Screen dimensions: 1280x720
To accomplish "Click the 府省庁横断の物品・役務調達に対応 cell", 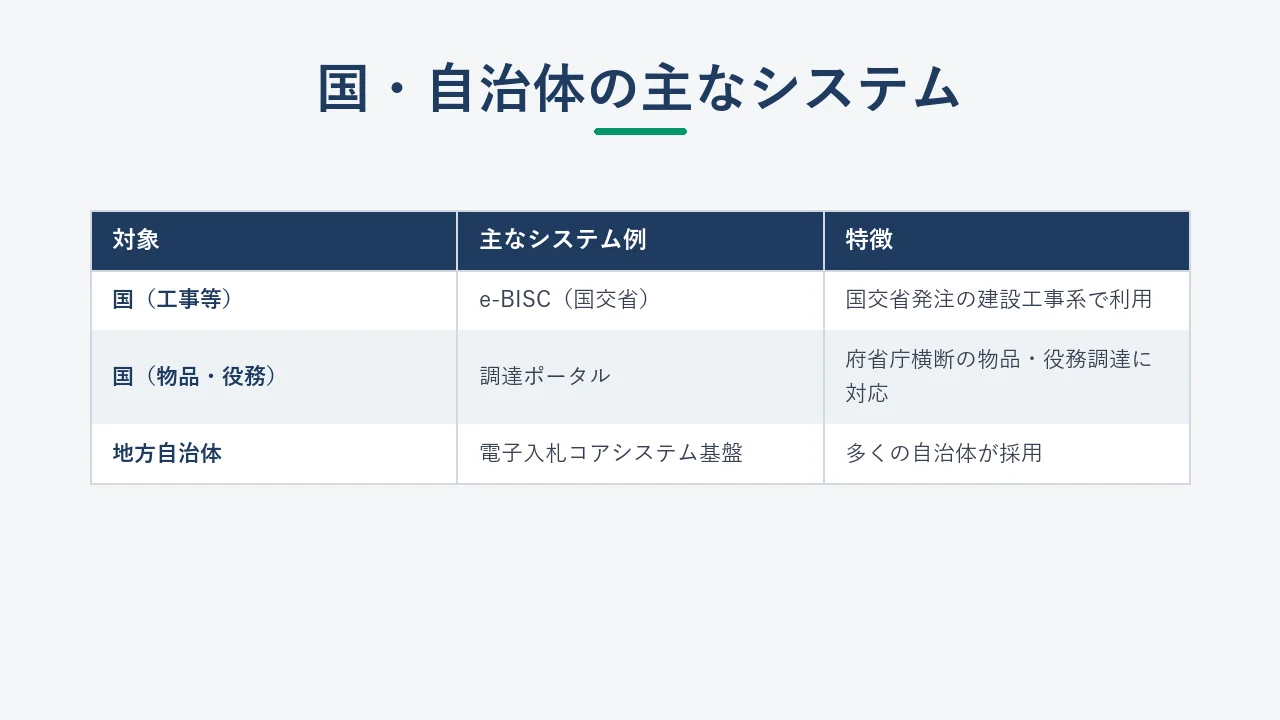I will [x=1007, y=377].
